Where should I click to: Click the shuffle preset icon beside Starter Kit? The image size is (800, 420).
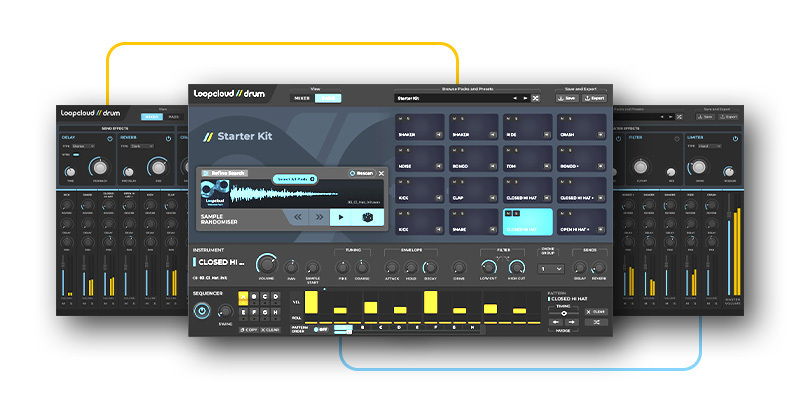(x=536, y=98)
